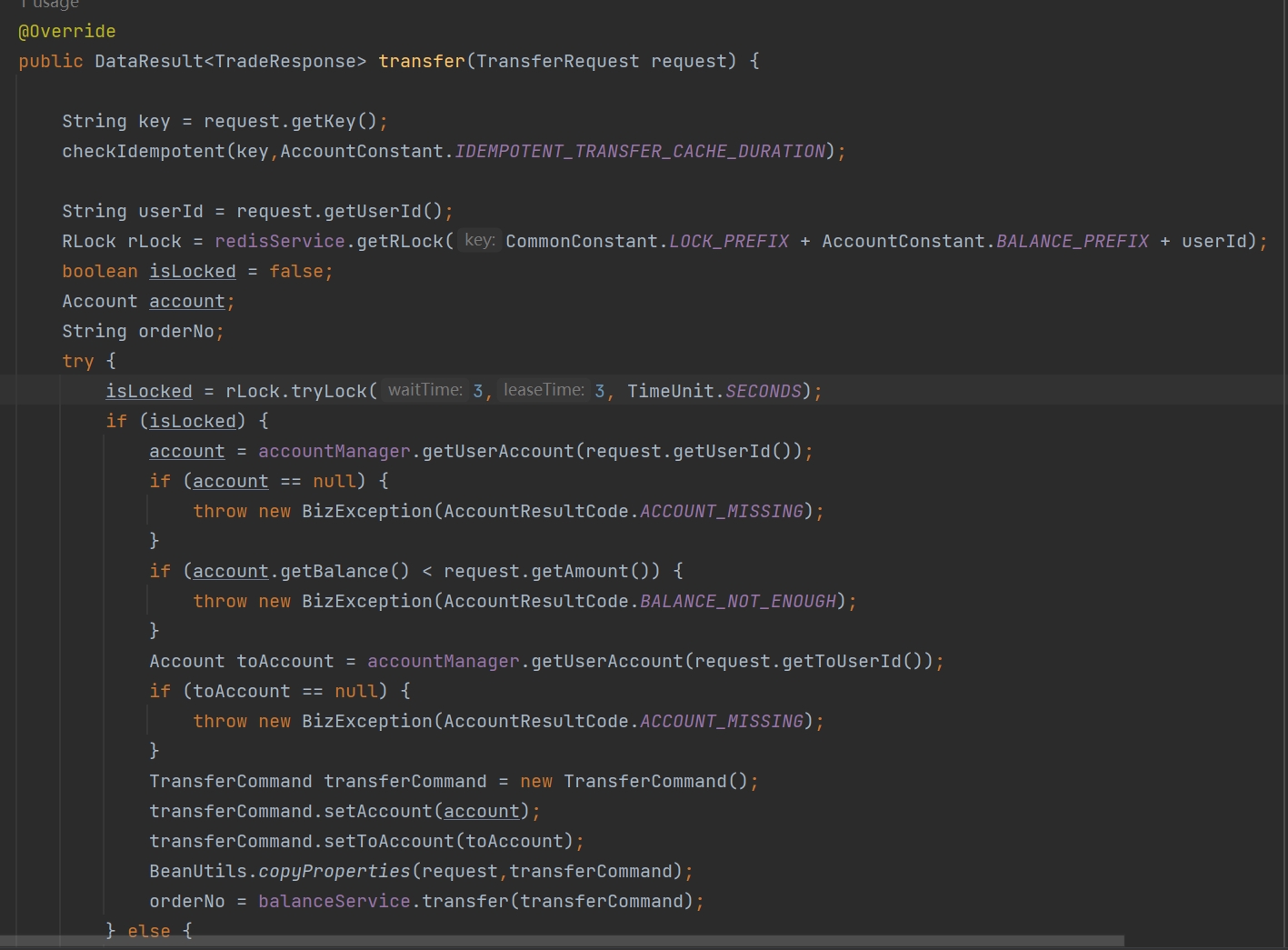Click the key variable in 'String key' declaration
The image size is (1288, 950).
155,122
